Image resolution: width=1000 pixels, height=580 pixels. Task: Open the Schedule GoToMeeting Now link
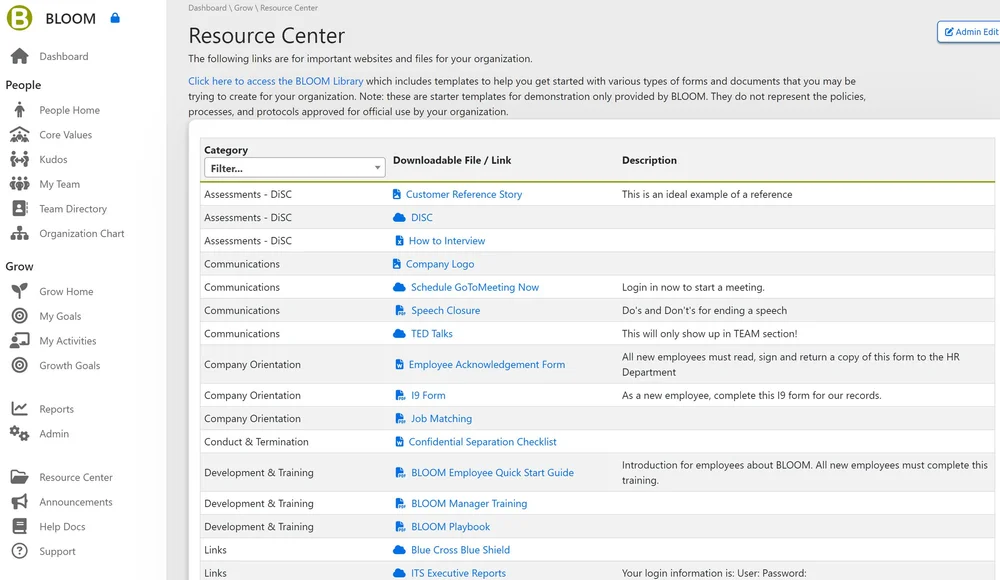[474, 287]
